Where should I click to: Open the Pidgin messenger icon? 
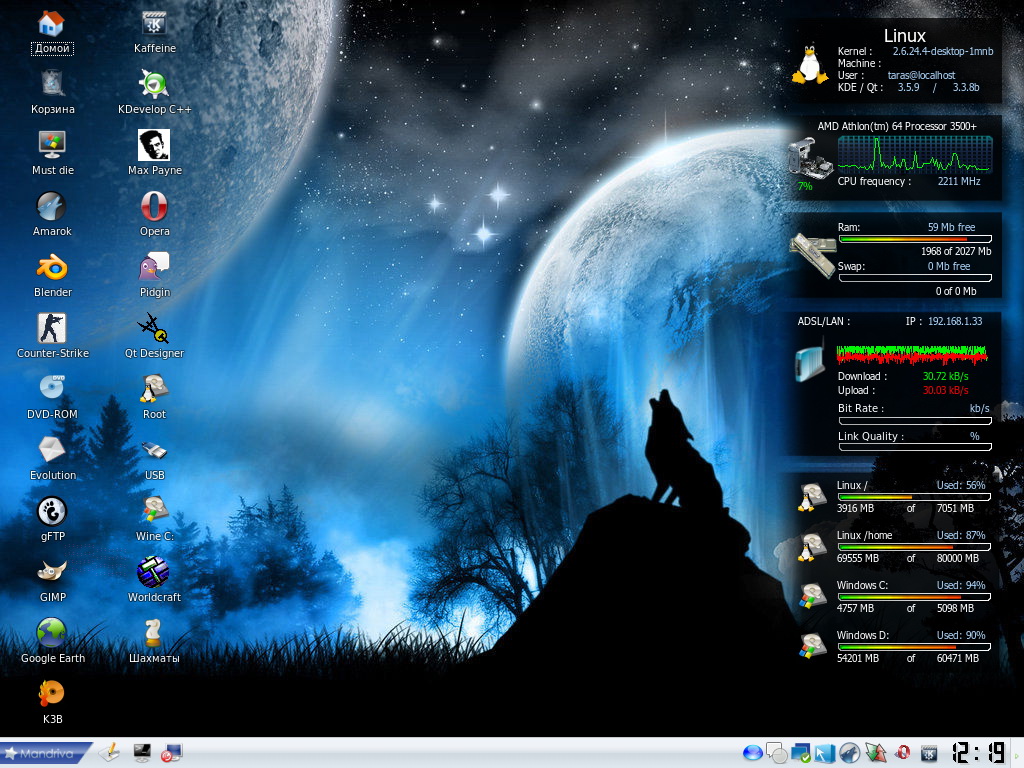(x=154, y=268)
